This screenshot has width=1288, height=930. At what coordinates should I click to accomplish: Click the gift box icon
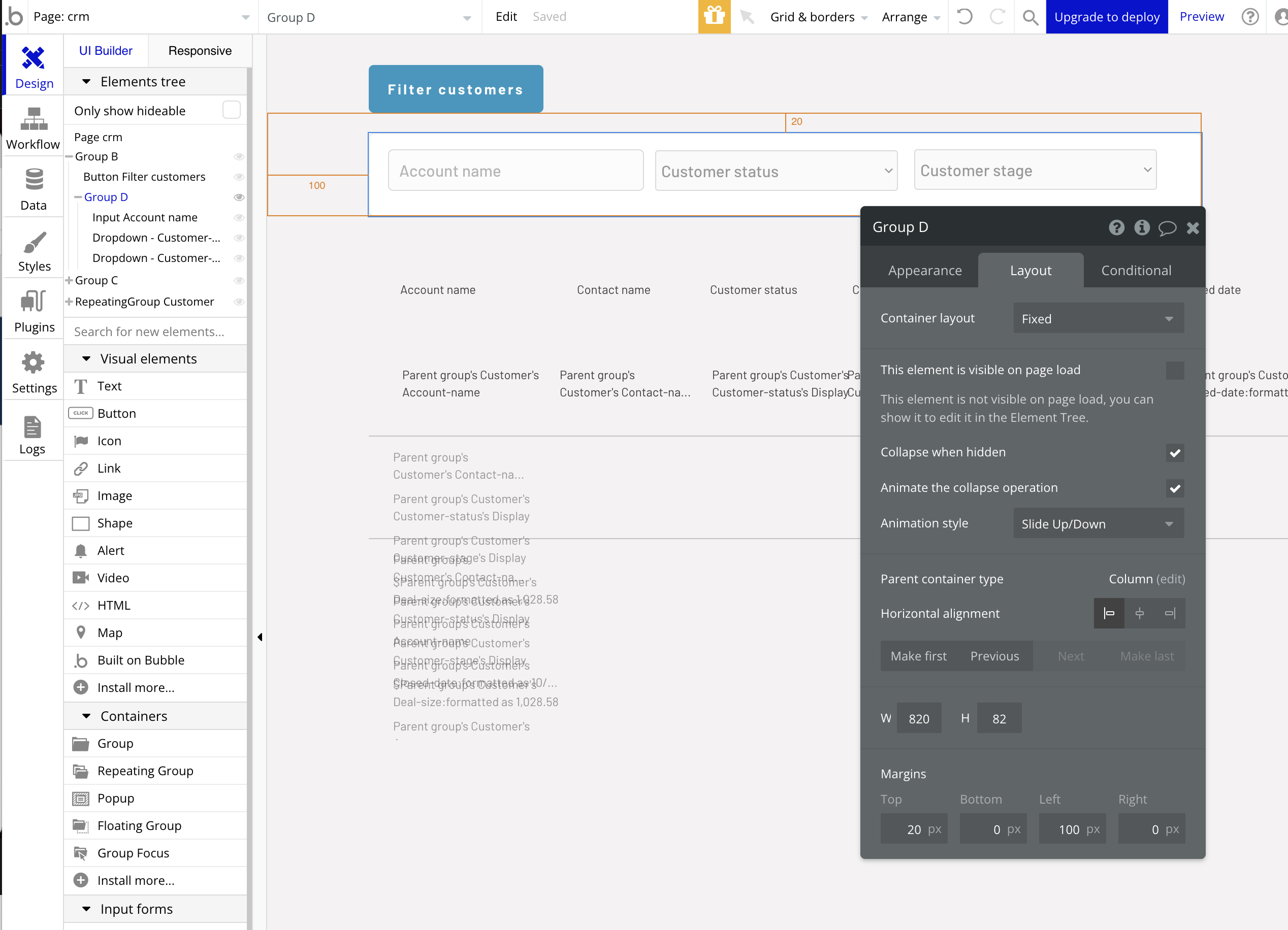714,16
